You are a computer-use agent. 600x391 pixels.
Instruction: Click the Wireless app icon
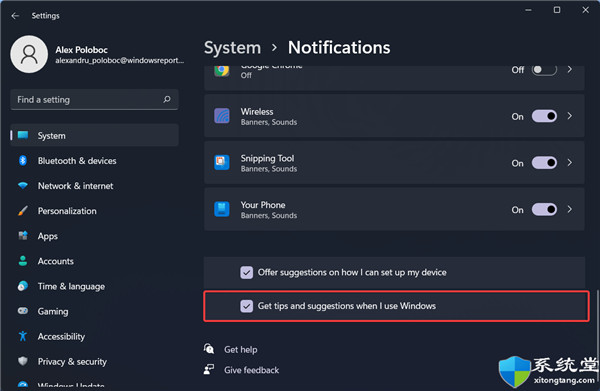(222, 116)
